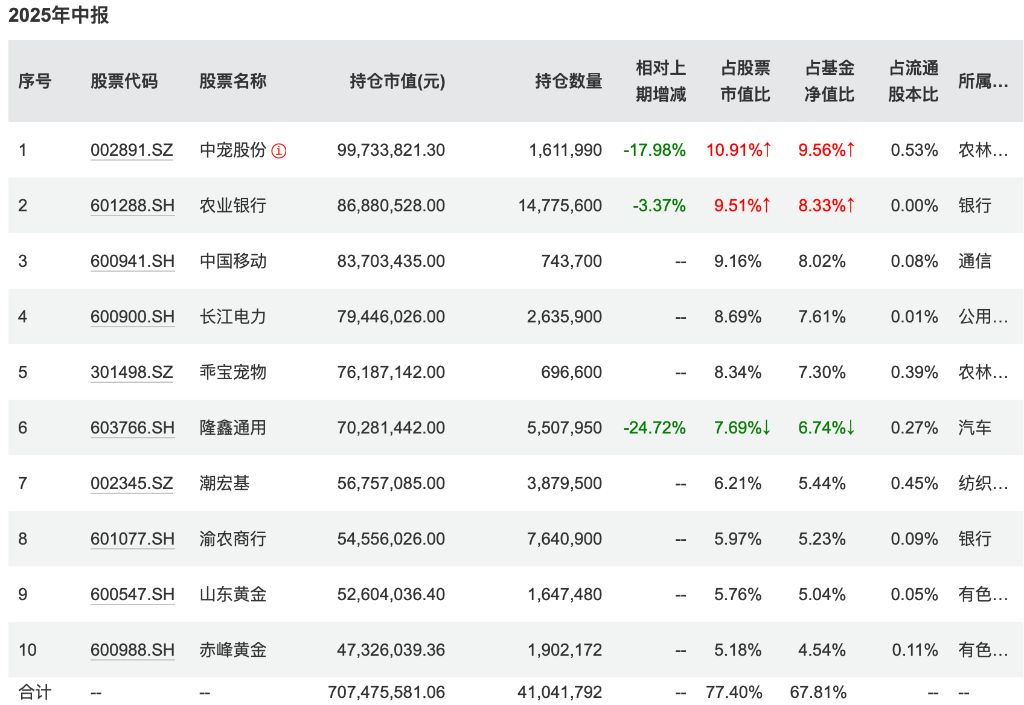Click market value 99,733,821.30
This screenshot has height=705, width=1024.
pos(391,150)
